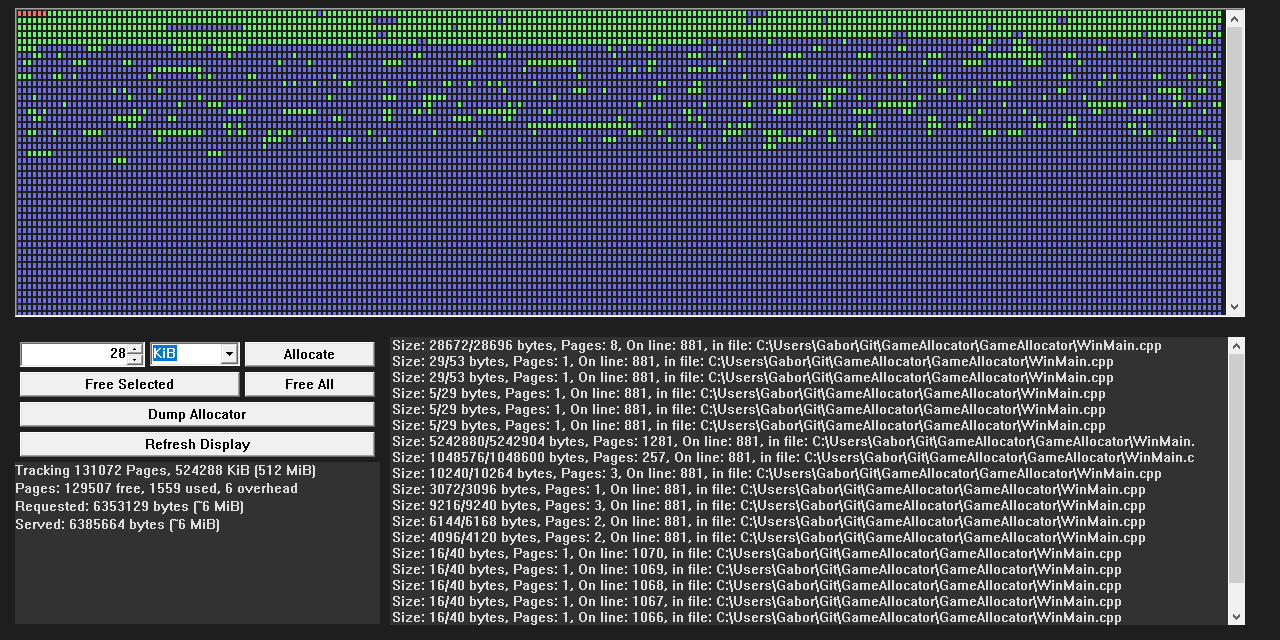
Task: Select the 1048576 bytes Pages 257 log entry
Action: pos(700,457)
